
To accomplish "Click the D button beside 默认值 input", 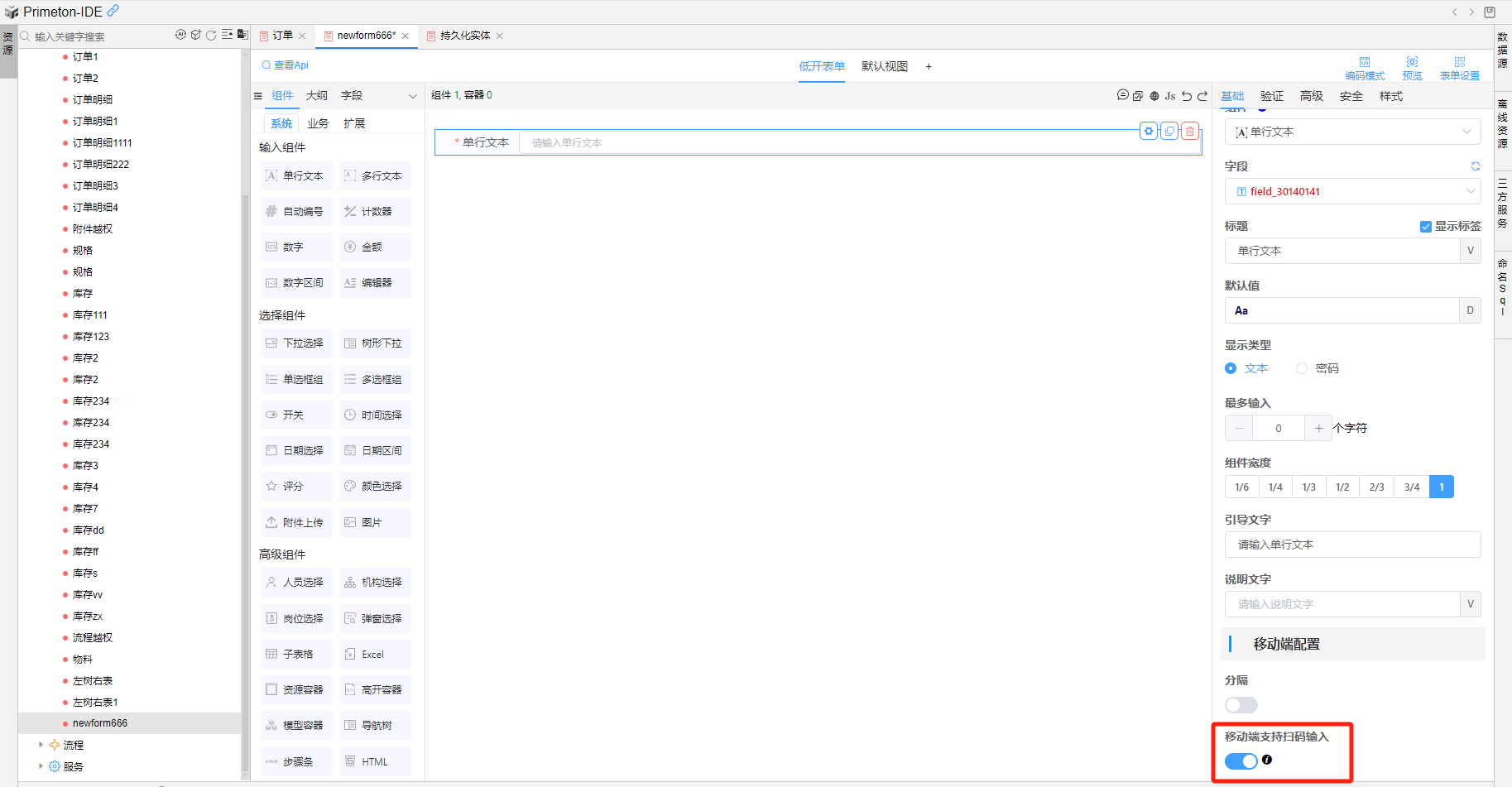I will pyautogui.click(x=1471, y=310).
